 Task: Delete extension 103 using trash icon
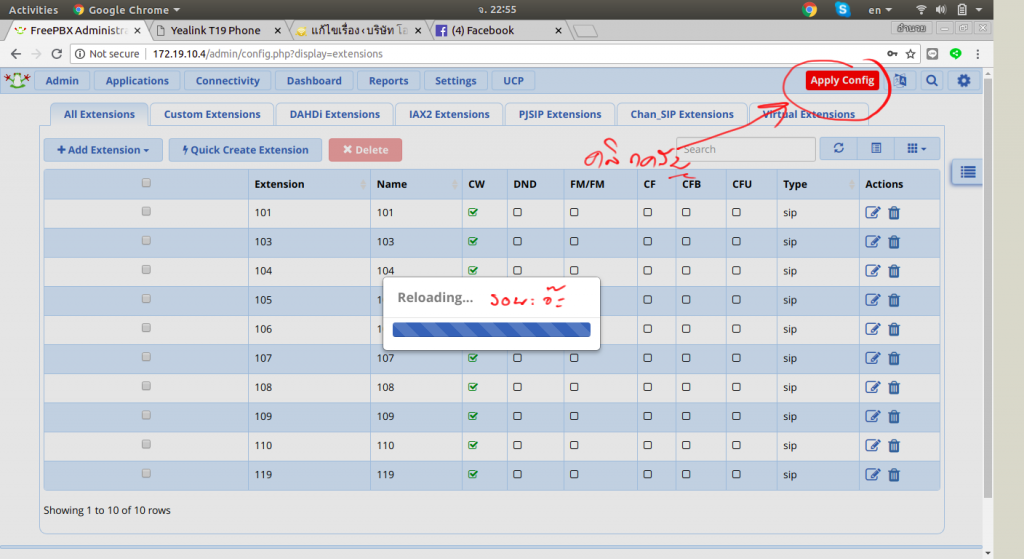894,242
